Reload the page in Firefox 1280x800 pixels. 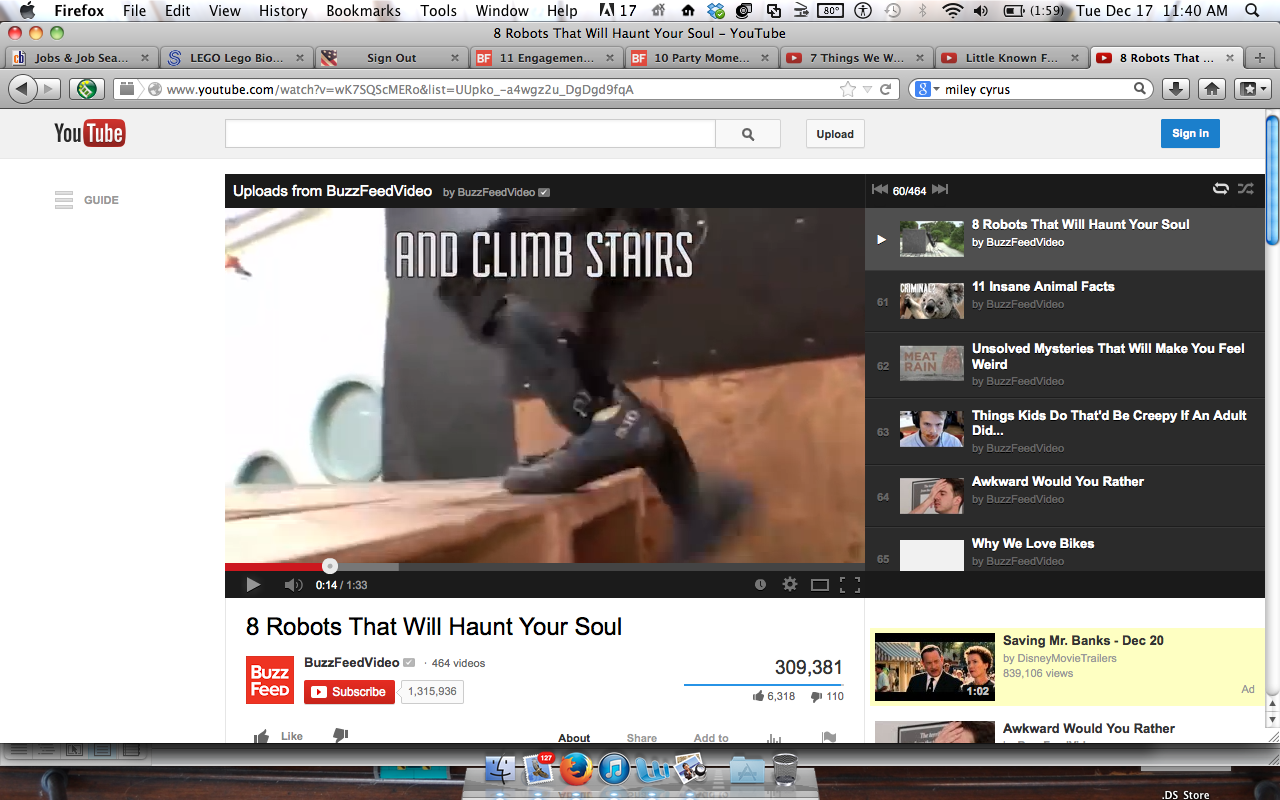tap(885, 89)
